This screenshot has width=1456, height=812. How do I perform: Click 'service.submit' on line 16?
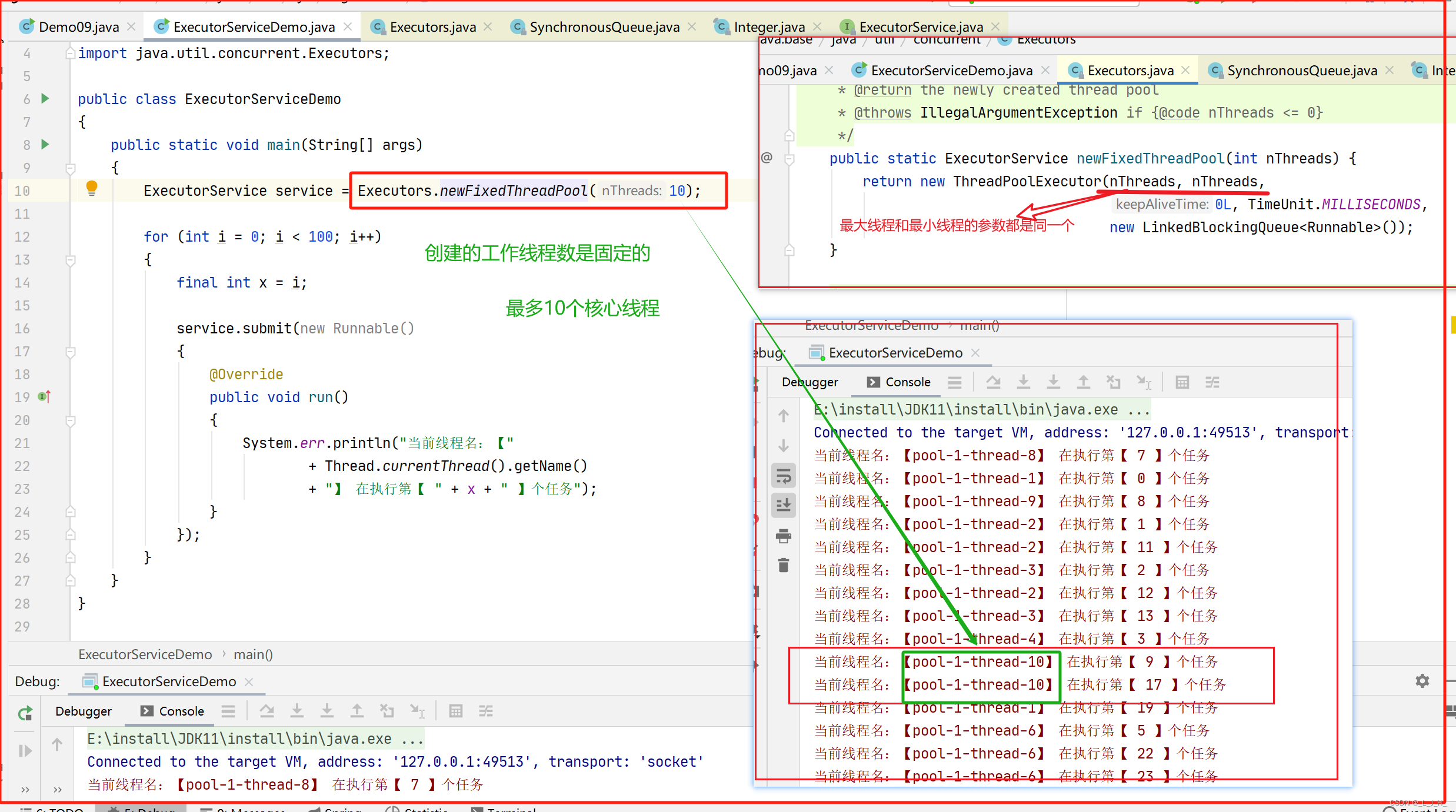pos(234,328)
